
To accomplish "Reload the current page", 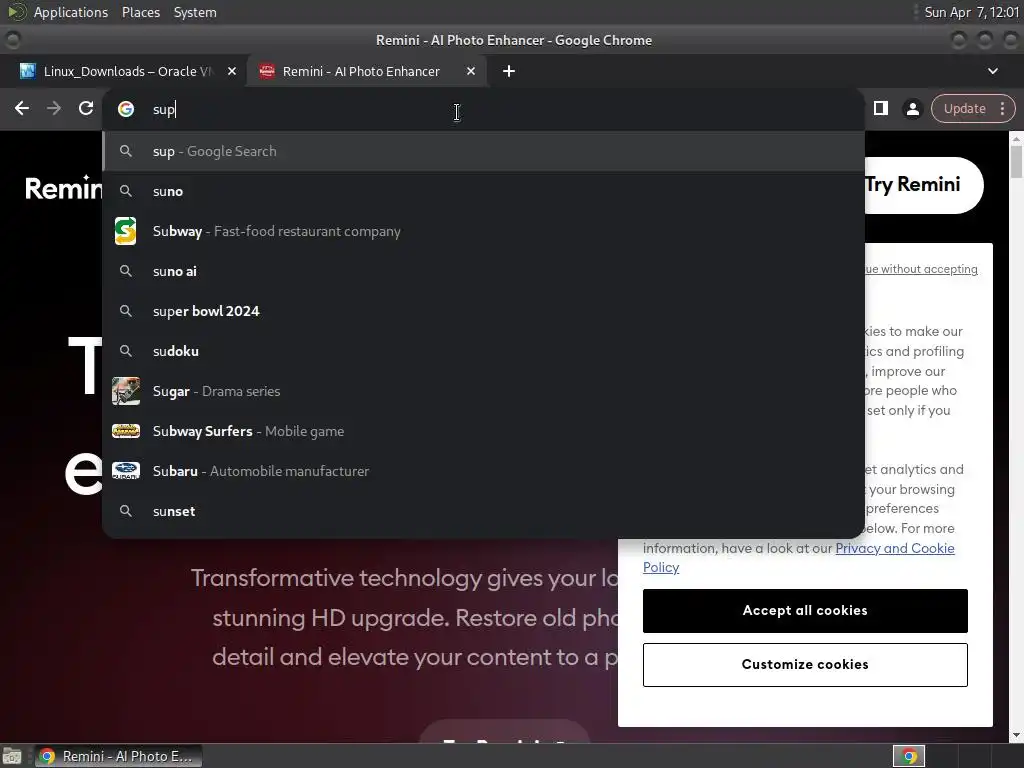I will (86, 108).
